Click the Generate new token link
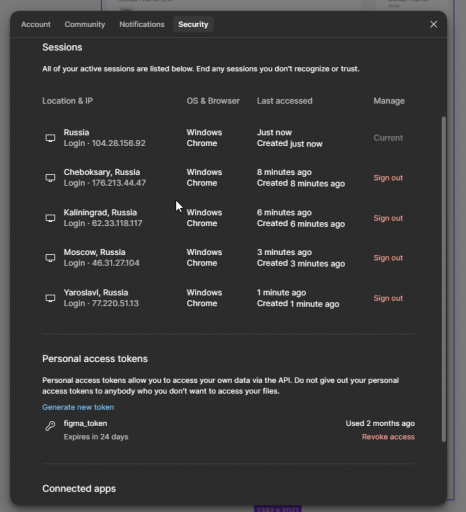This screenshot has width=466, height=512. point(78,407)
